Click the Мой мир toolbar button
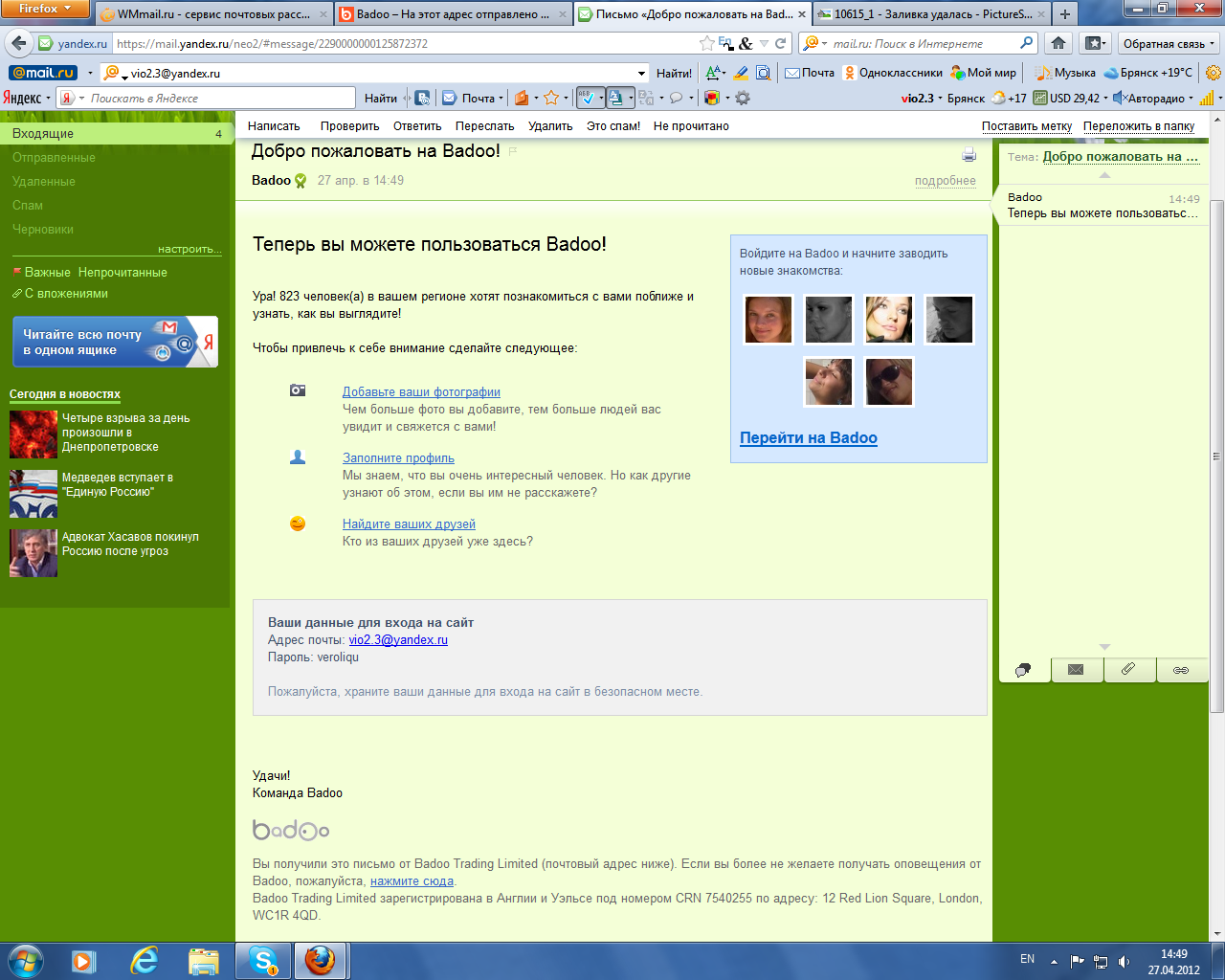Viewport: 1225px width, 980px height. [x=984, y=73]
